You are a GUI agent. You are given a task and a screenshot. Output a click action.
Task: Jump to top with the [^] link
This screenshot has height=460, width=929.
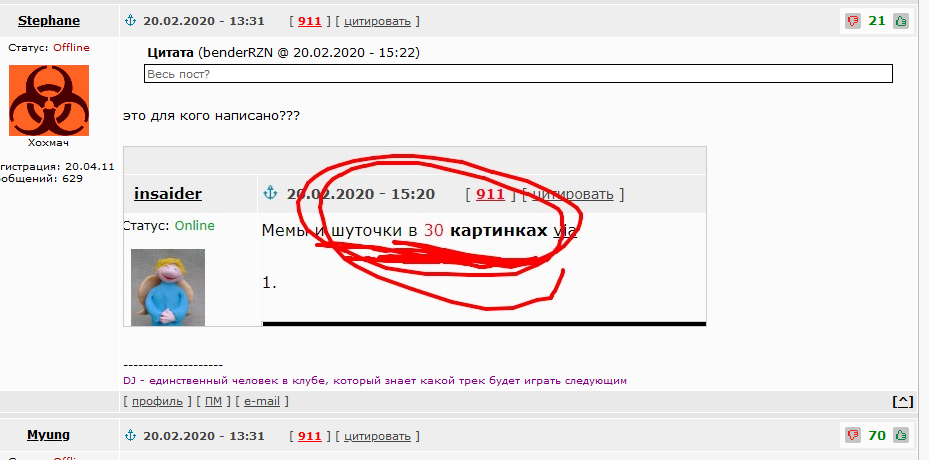tap(903, 401)
